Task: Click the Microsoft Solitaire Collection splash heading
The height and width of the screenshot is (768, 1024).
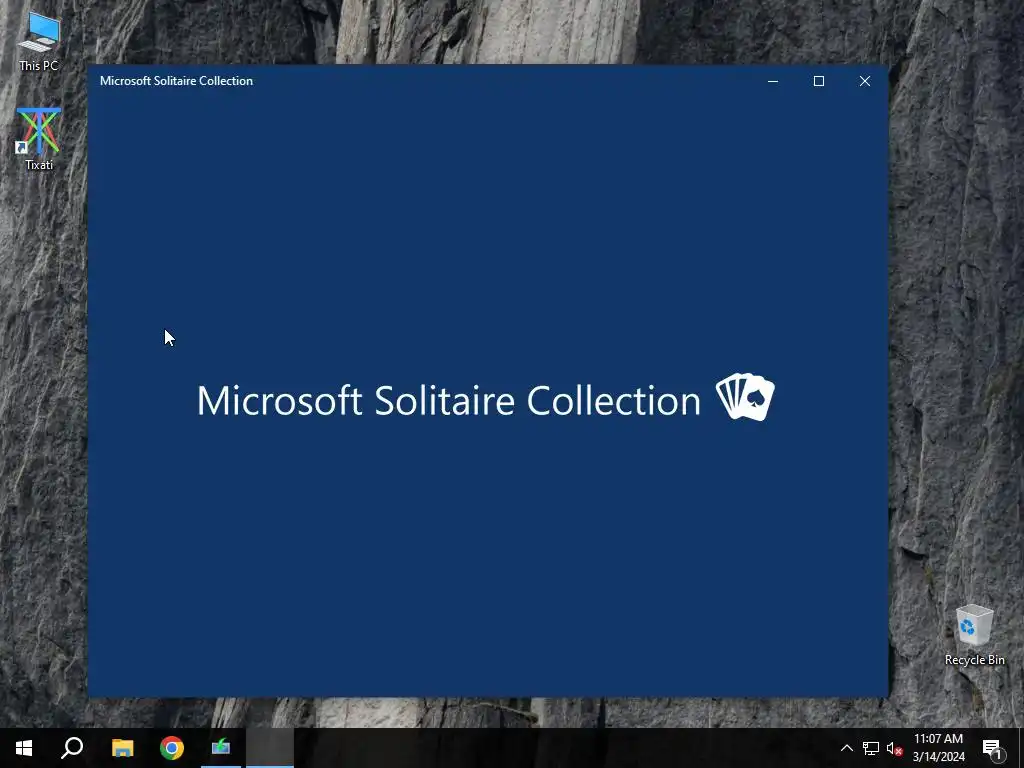Action: pyautogui.click(x=449, y=400)
